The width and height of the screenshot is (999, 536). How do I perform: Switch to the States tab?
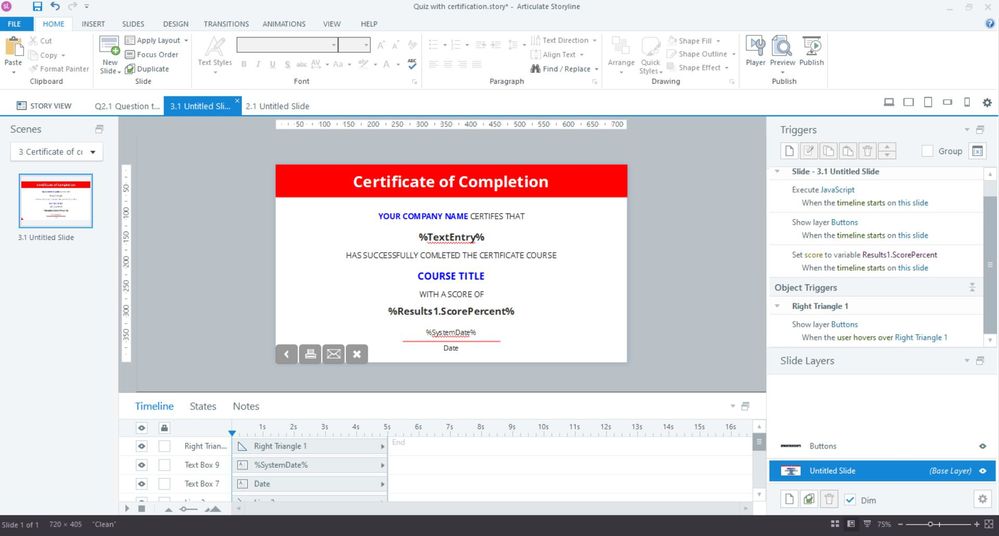coord(203,406)
